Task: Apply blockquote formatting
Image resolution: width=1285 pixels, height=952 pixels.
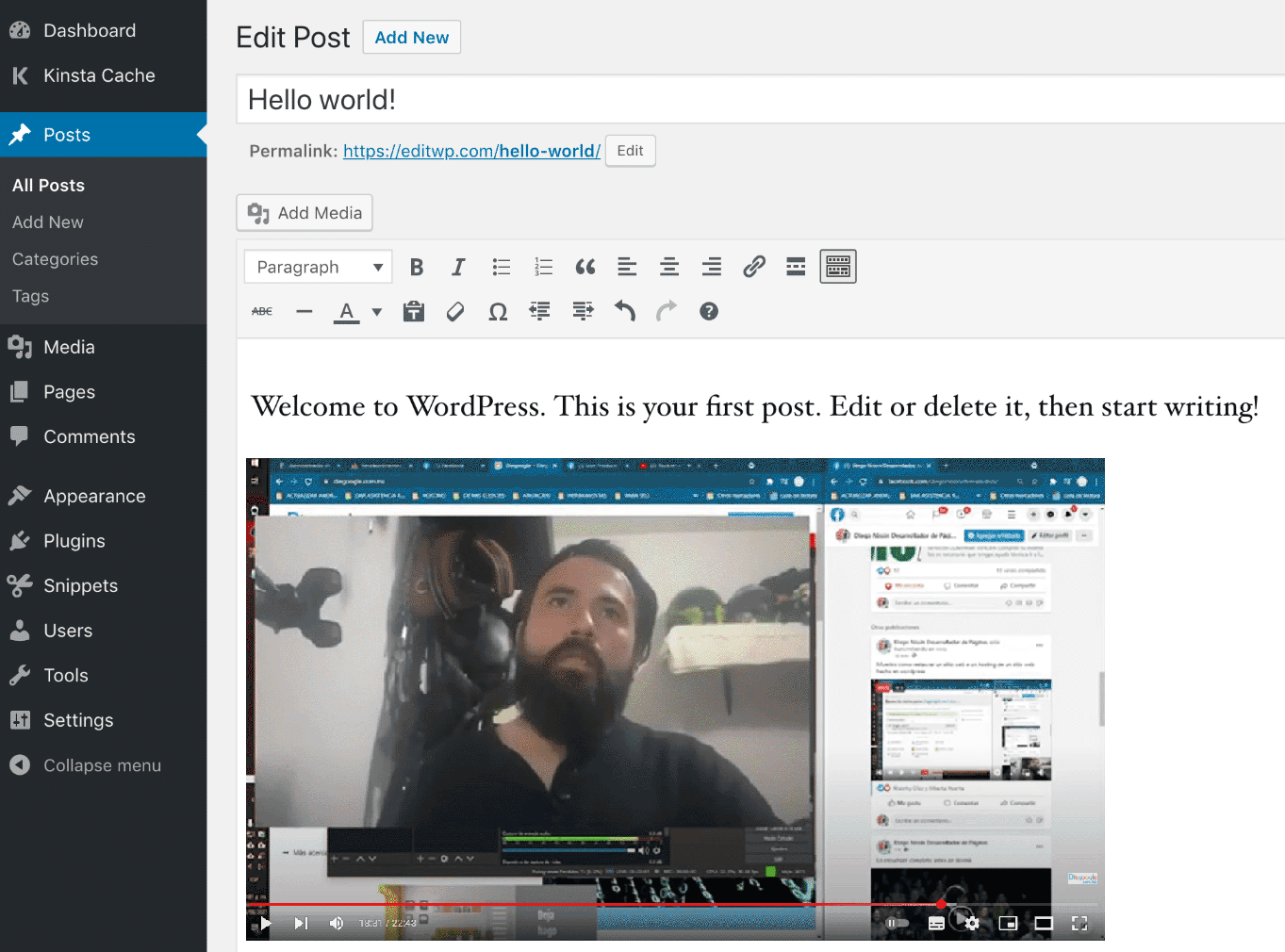Action: 585,267
